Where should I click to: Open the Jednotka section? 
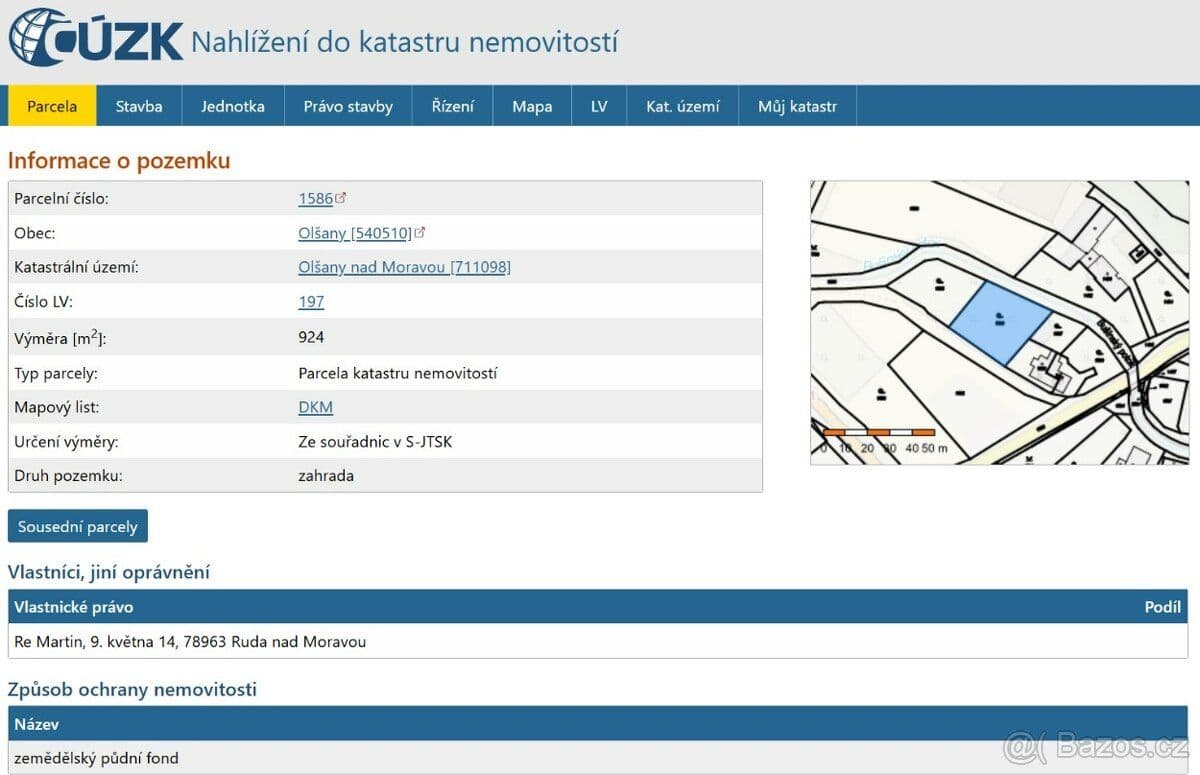point(232,105)
